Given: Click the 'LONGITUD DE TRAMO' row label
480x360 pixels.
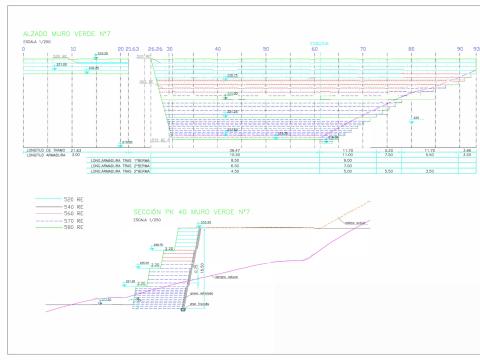Looking at the screenshot, I should click(46, 151).
